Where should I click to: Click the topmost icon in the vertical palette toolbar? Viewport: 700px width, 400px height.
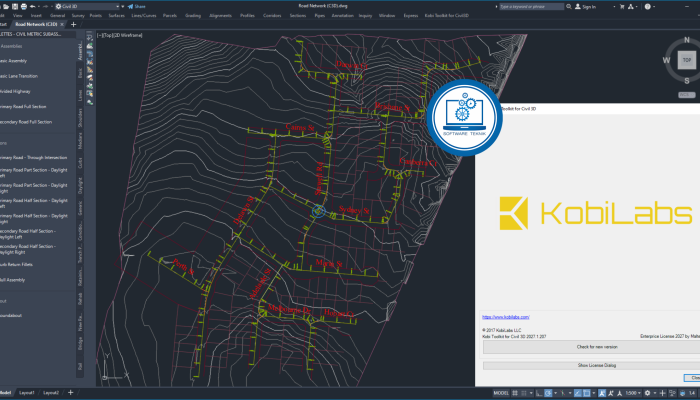pyautogui.click(x=90, y=37)
